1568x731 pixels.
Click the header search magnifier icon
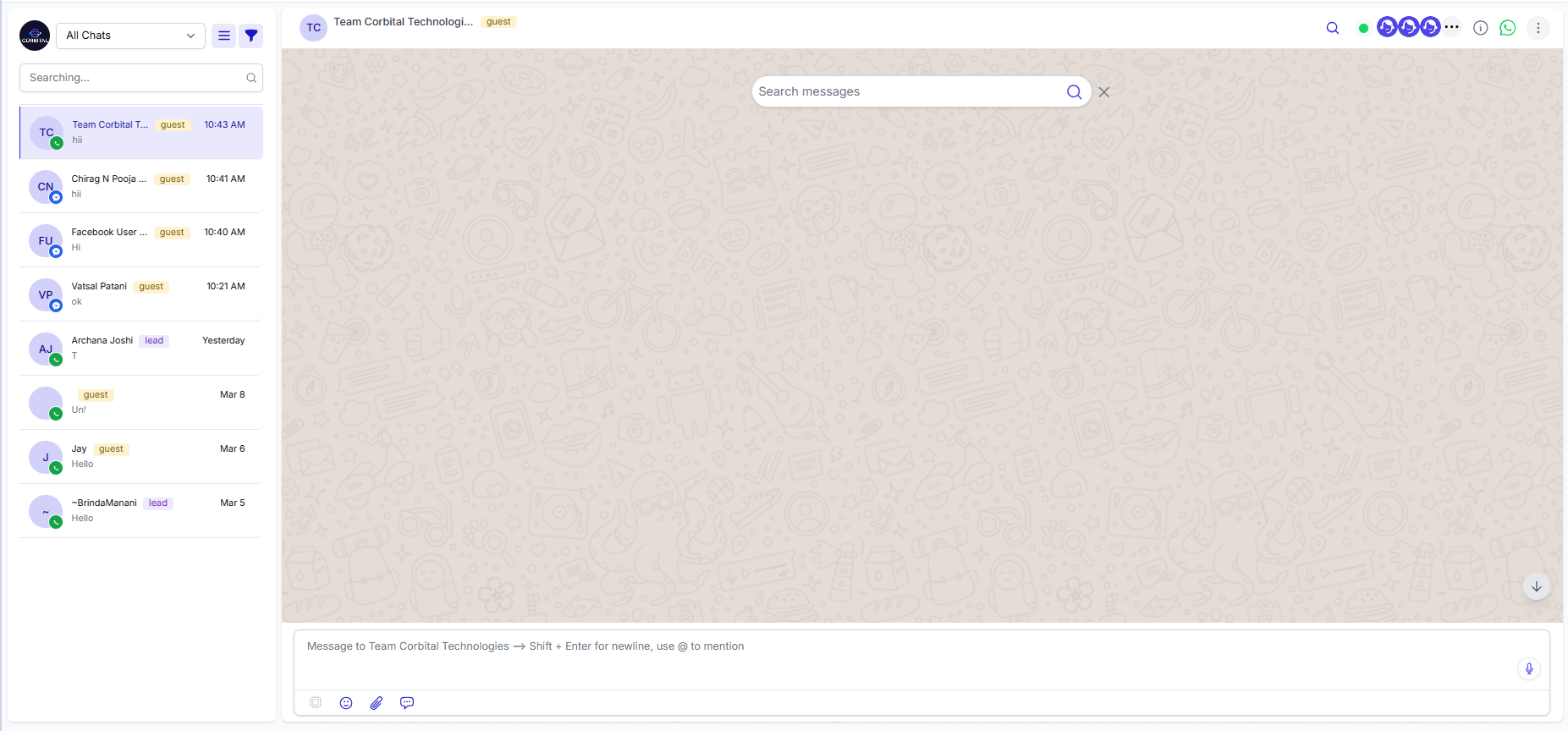pos(1333,28)
